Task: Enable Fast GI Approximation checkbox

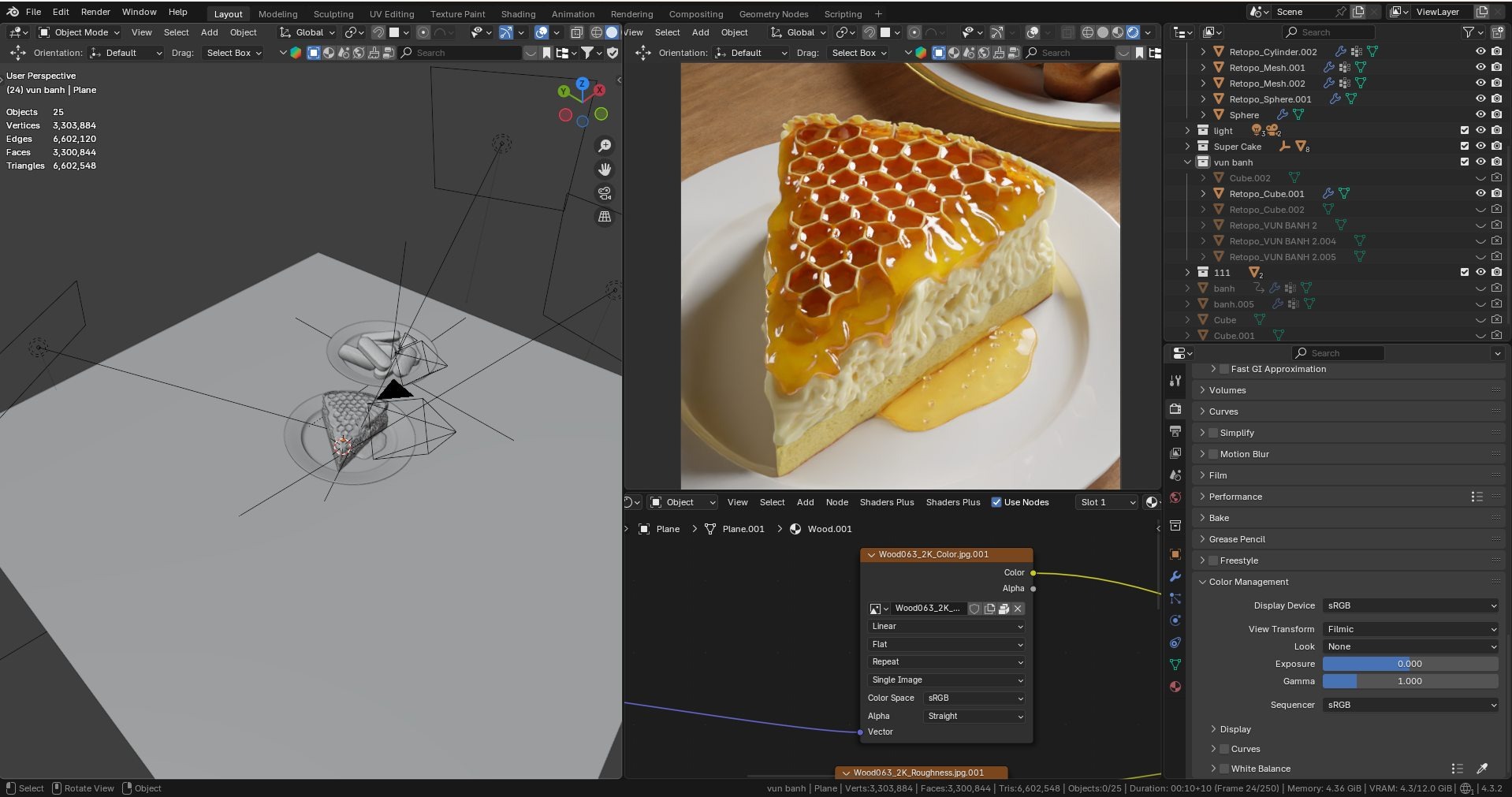Action: [x=1224, y=369]
